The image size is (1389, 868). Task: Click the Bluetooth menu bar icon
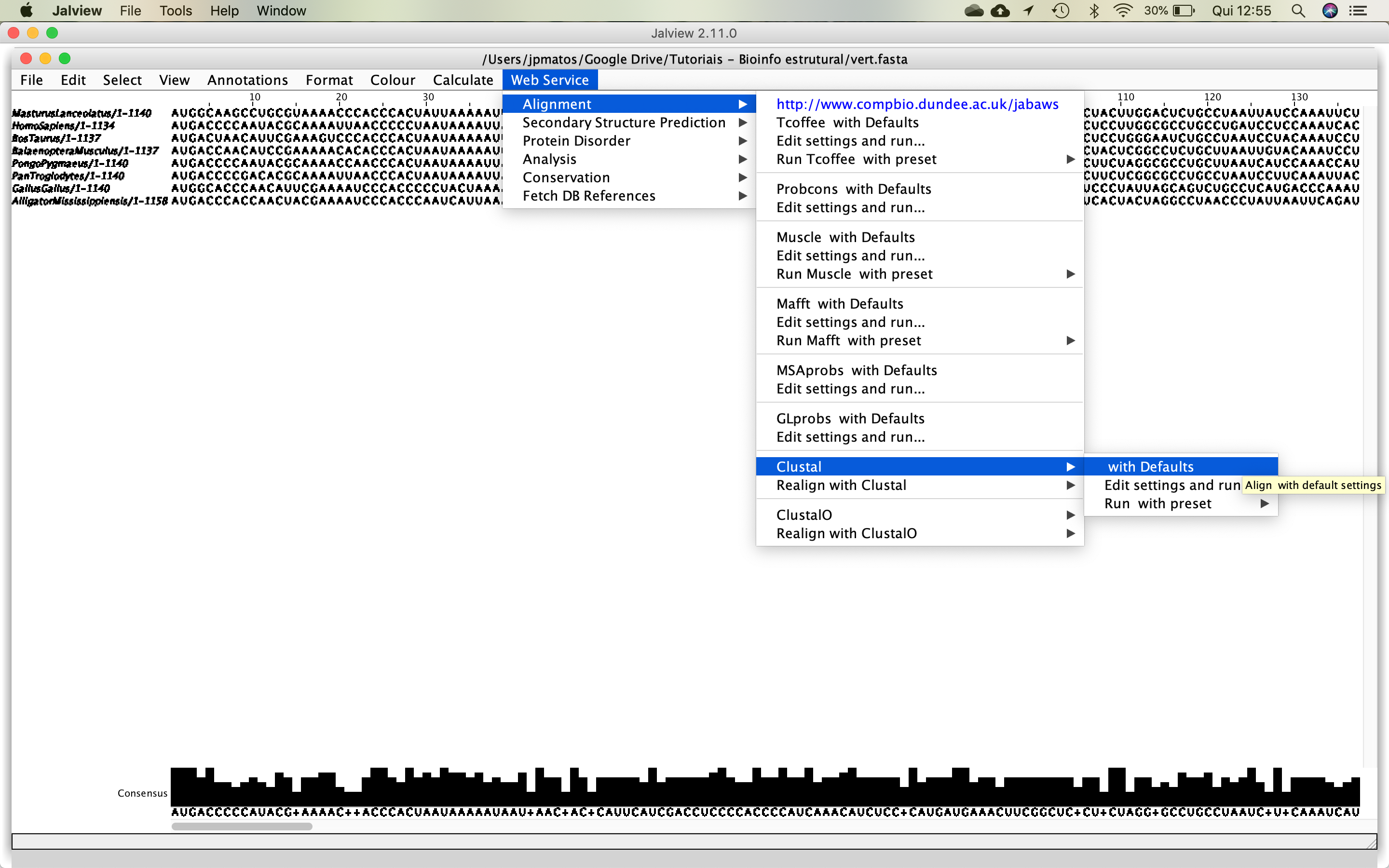tap(1094, 10)
